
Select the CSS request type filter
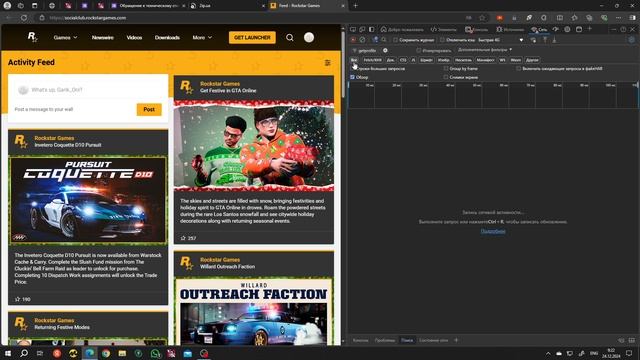click(x=403, y=60)
